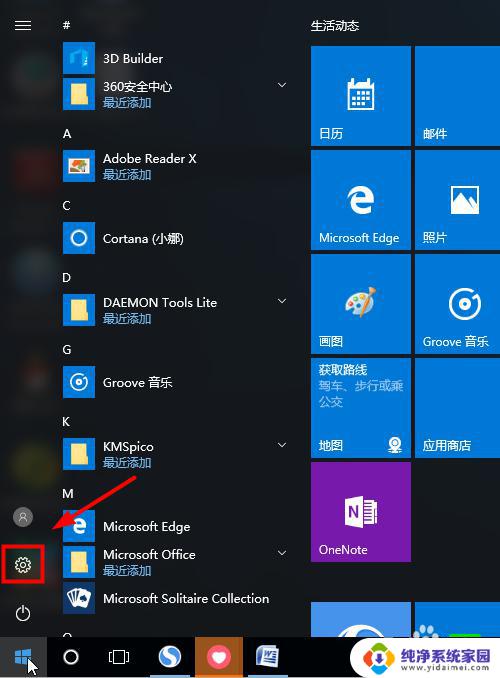This screenshot has width=500, height=678.
Task: Open the pink heart app on taskbar
Action: (x=219, y=657)
